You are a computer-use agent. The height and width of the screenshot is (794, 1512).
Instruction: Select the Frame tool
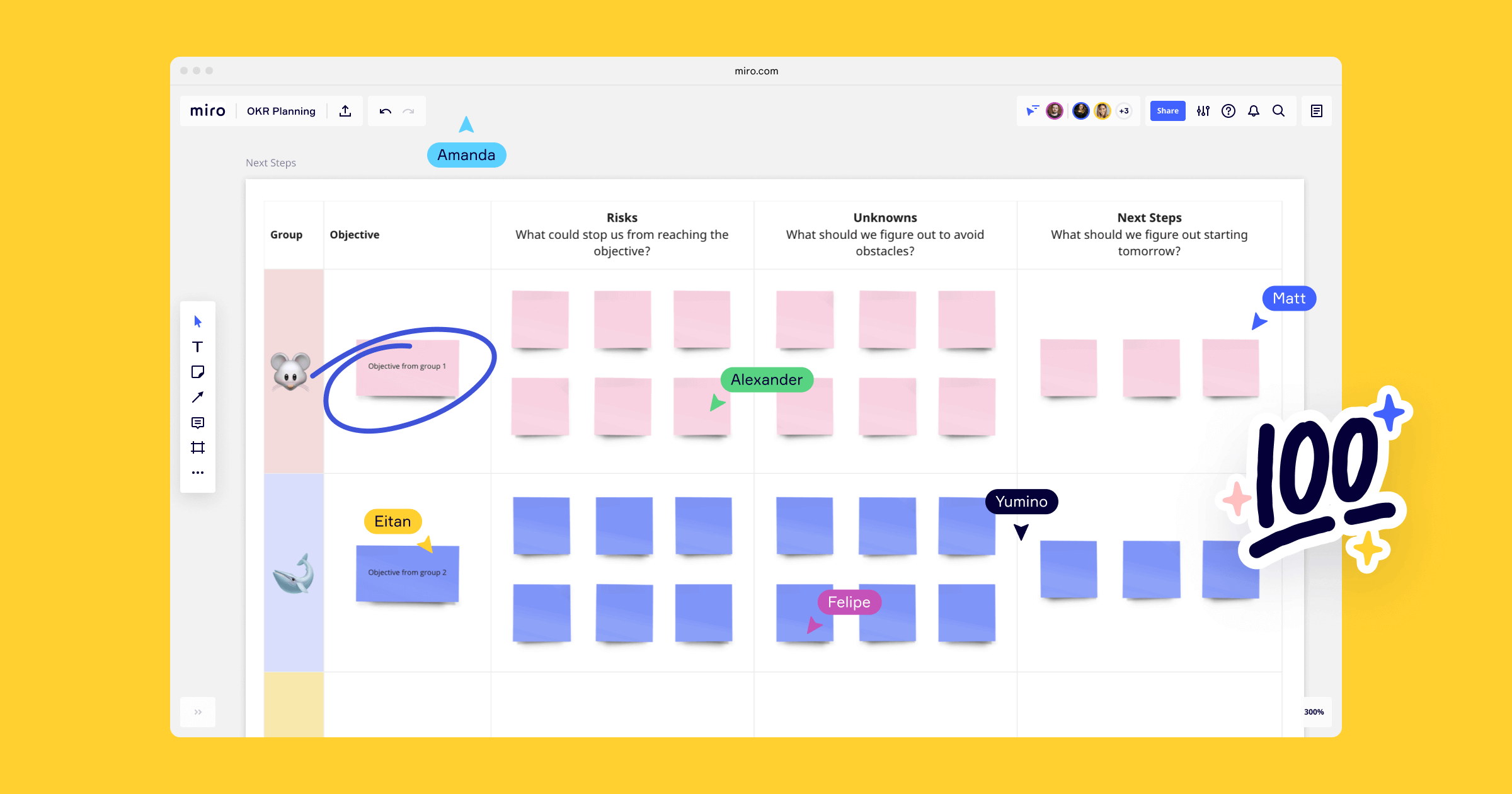pos(198,447)
